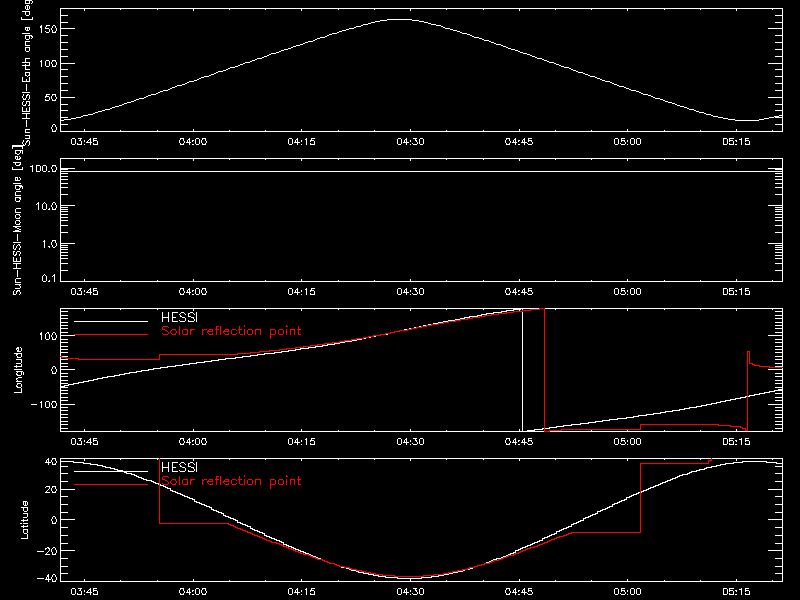Click 04:45 under the Longitude plot
The width and height of the screenshot is (800, 600).
[x=519, y=441]
